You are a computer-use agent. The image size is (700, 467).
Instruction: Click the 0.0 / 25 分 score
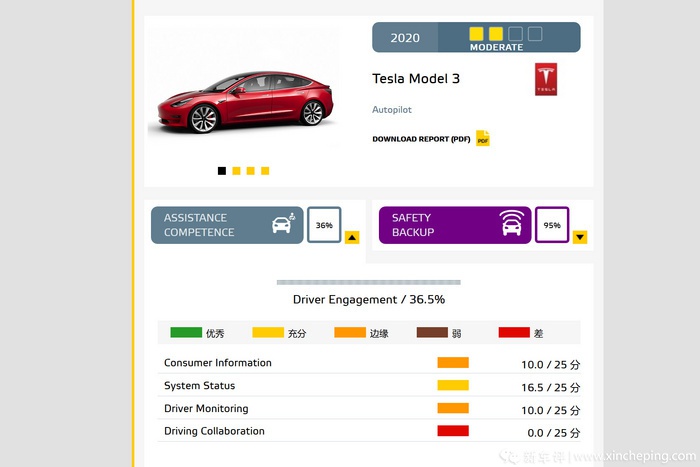pos(554,433)
